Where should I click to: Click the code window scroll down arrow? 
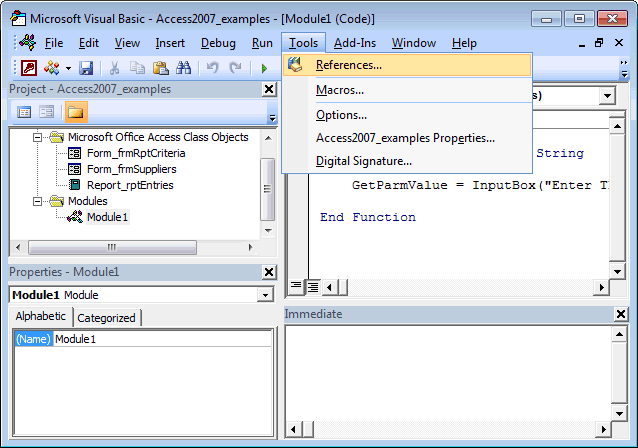coord(617,272)
